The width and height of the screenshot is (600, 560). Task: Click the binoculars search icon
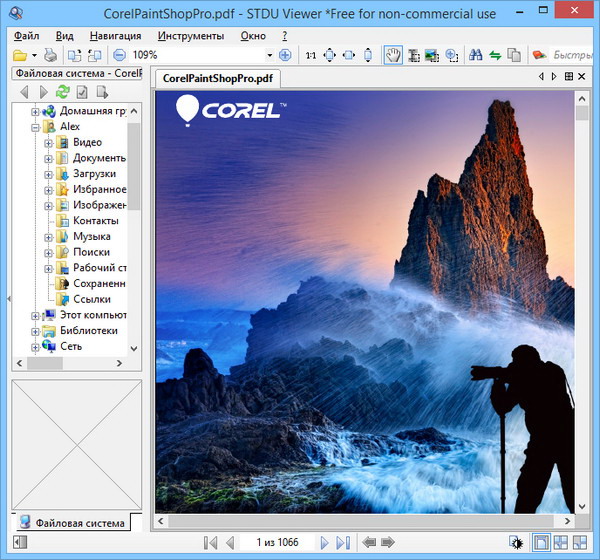click(x=476, y=55)
